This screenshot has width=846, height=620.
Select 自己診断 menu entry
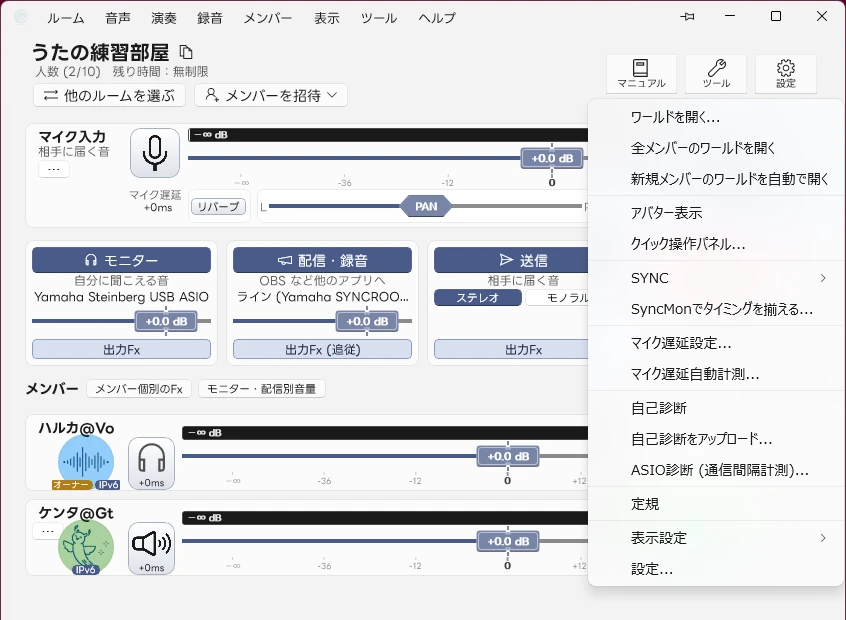click(715, 408)
